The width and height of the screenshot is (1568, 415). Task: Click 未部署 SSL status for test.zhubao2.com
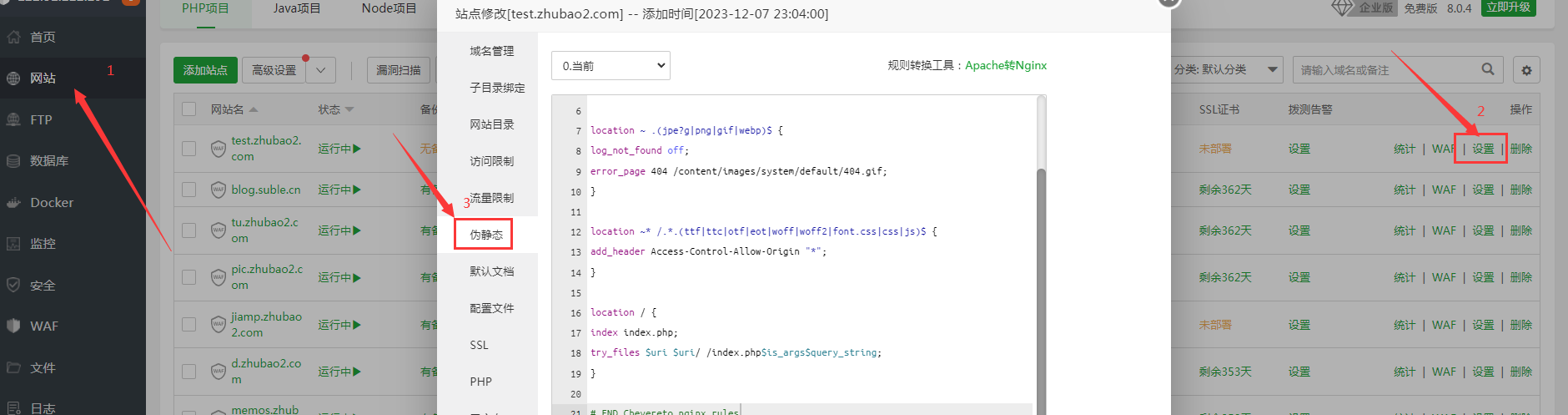[1215, 149]
